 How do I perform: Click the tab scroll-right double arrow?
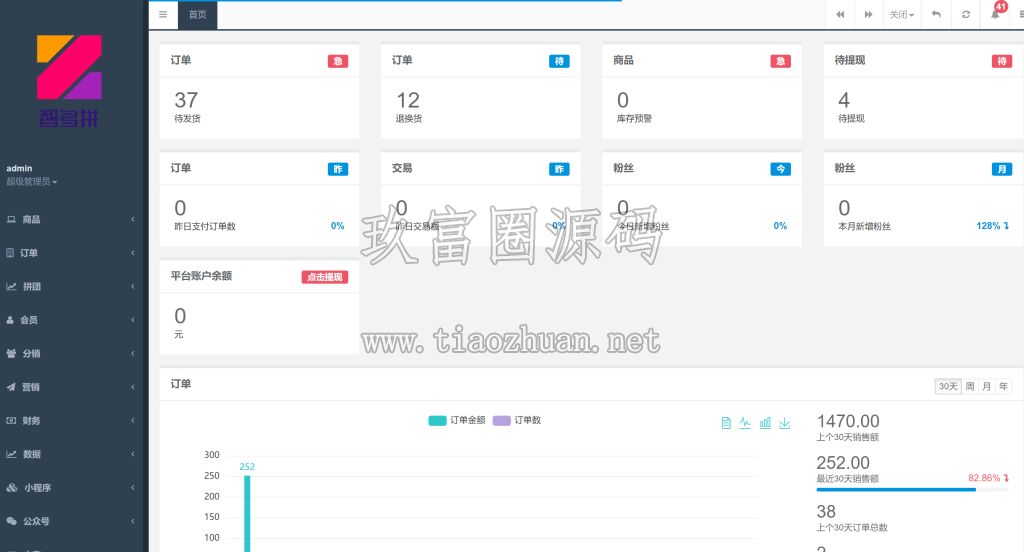pos(869,14)
